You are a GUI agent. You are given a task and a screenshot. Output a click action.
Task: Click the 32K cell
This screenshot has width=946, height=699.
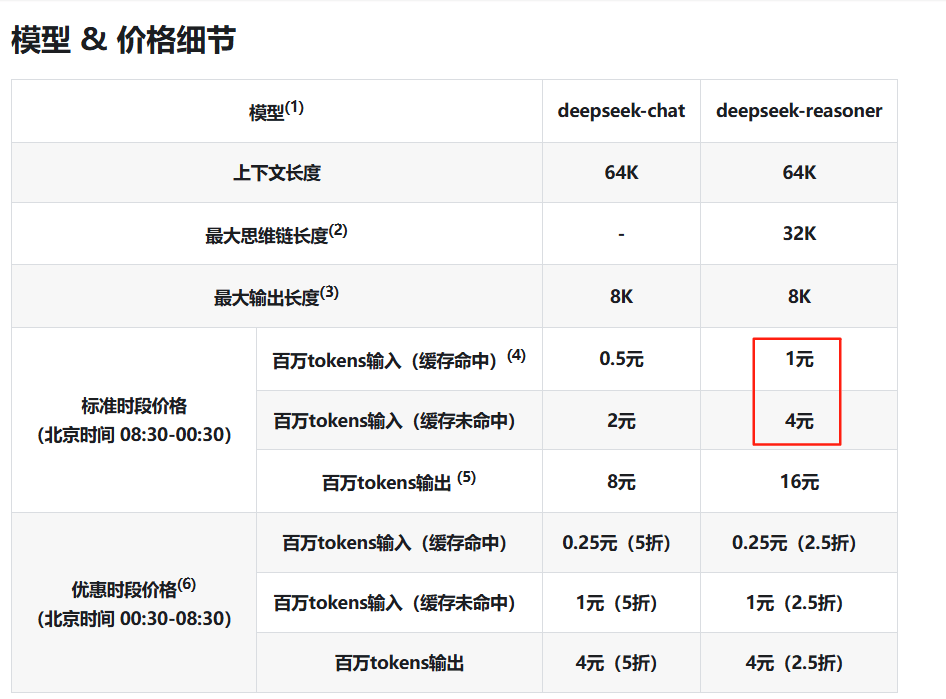[x=799, y=233]
